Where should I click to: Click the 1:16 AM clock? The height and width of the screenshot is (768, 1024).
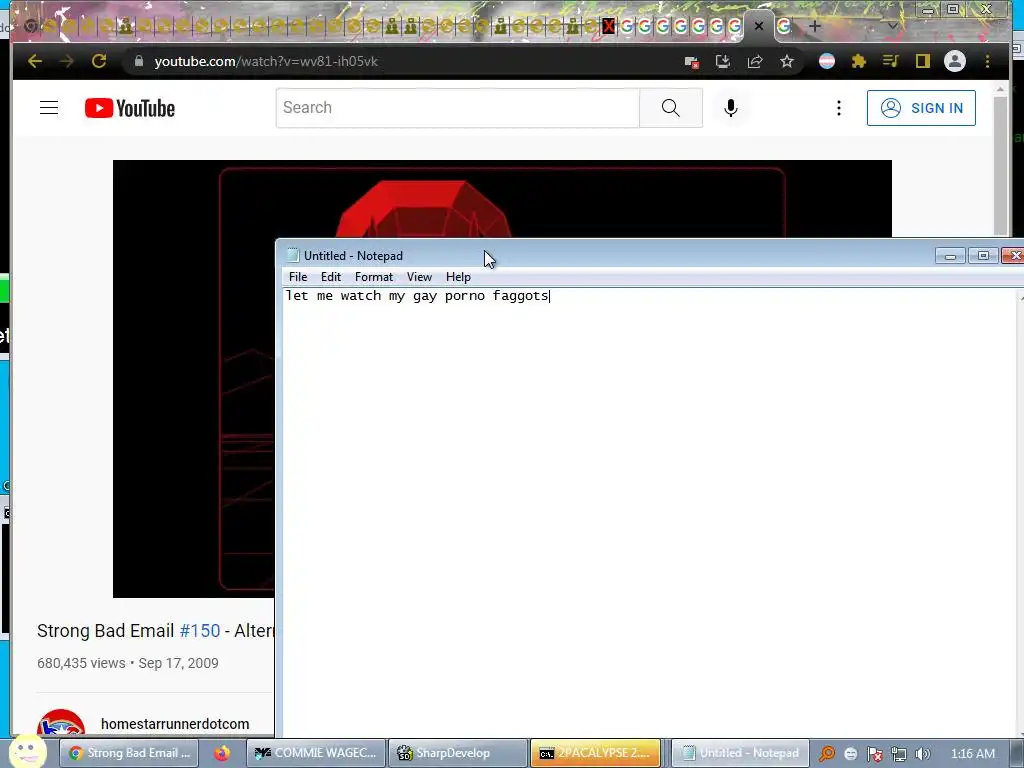pos(973,754)
